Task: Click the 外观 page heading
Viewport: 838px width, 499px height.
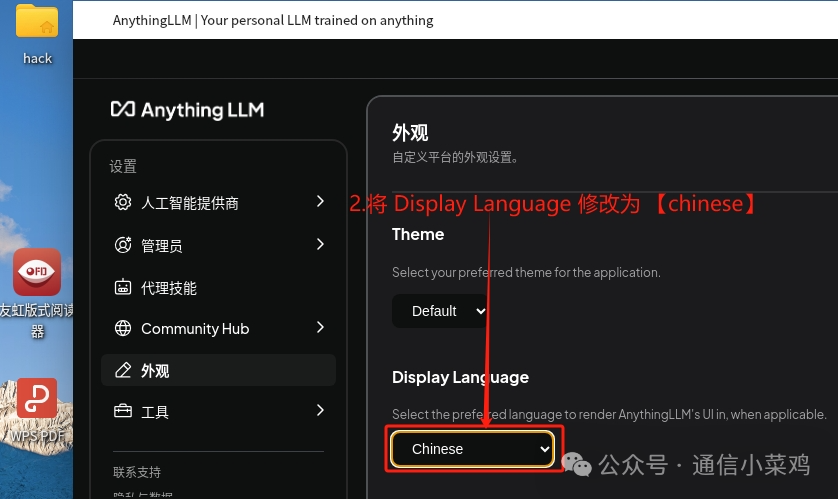Action: tap(410, 132)
